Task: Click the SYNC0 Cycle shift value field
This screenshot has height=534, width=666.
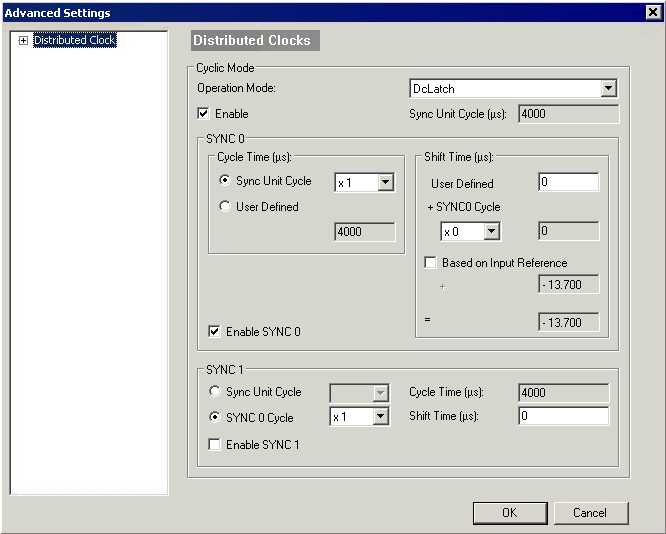Action: [x=569, y=231]
